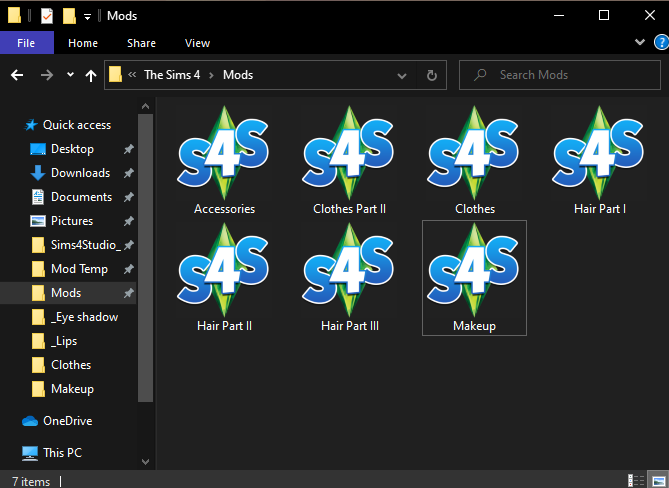The image size is (669, 488).
Task: Go back to the previous folder
Action: click(17, 76)
